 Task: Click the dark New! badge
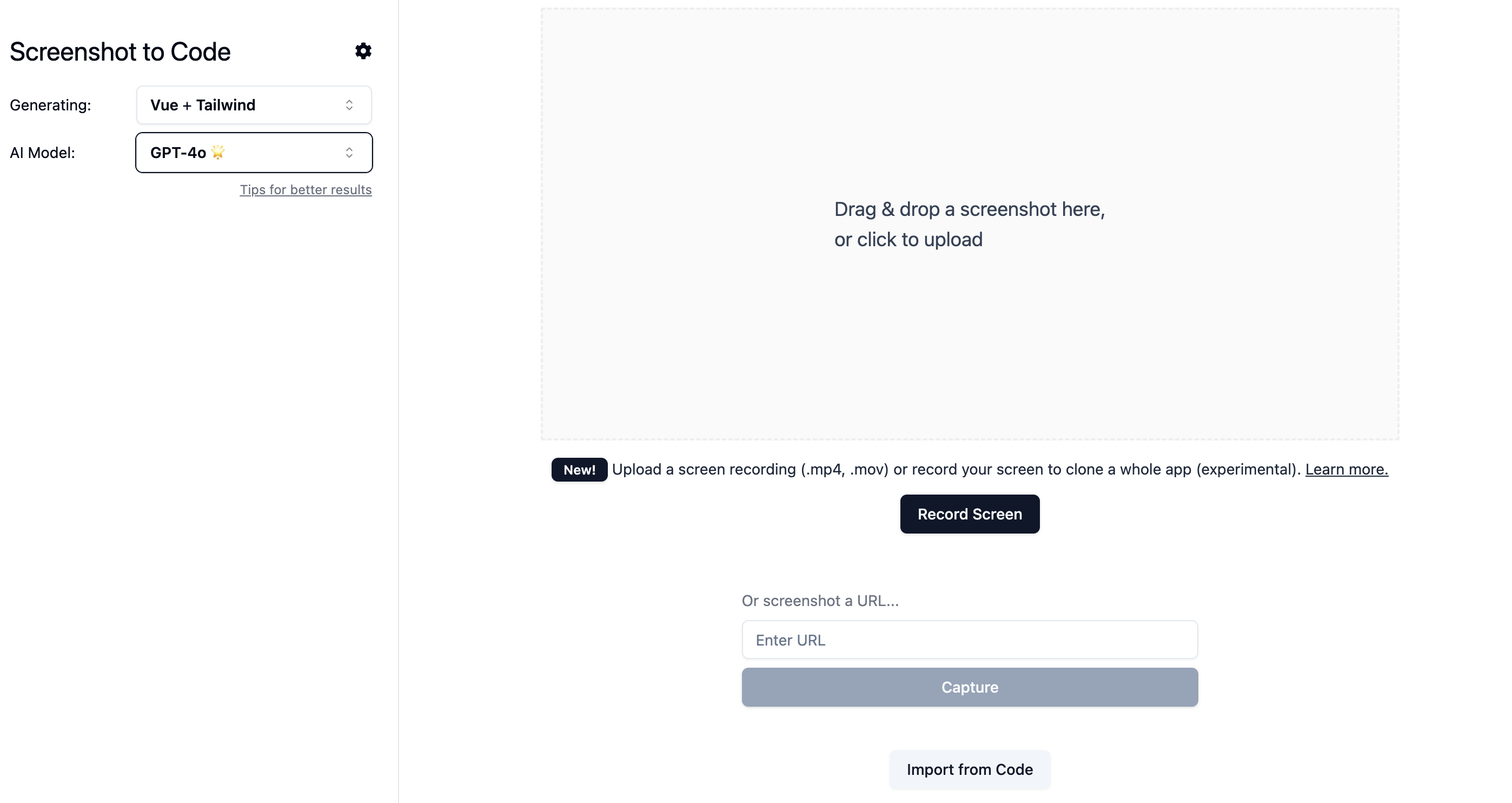point(579,470)
